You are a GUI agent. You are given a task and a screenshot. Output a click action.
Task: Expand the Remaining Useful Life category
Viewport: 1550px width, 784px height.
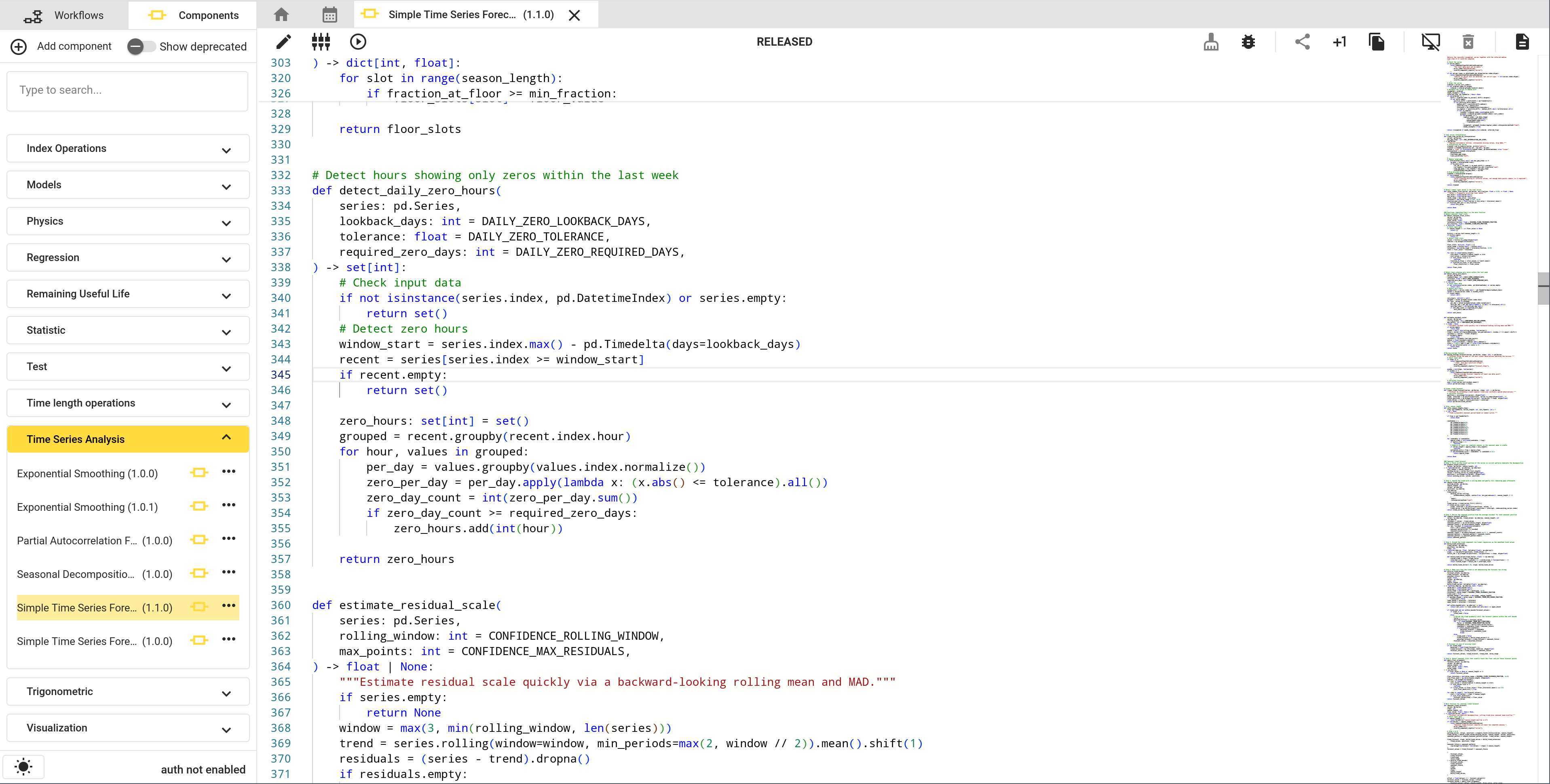click(x=128, y=294)
